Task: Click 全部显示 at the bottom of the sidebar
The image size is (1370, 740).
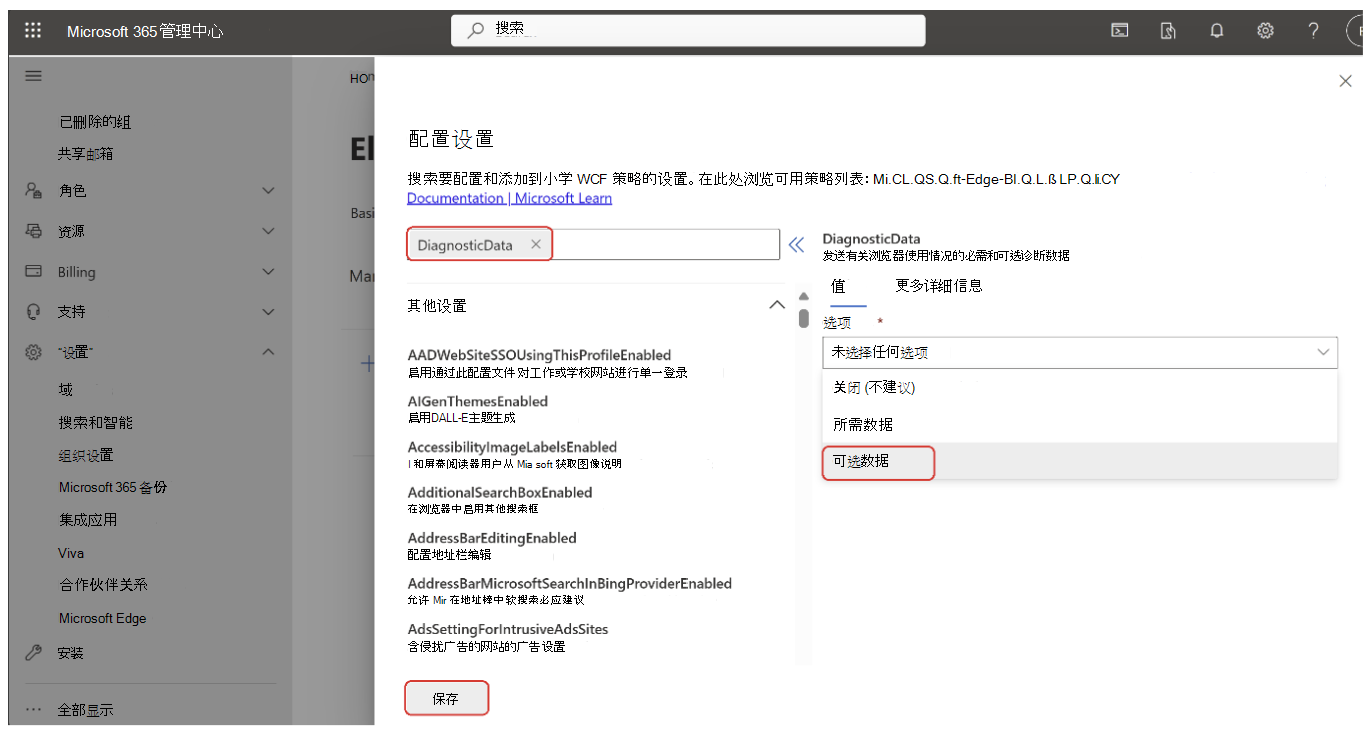Action: tap(85, 710)
